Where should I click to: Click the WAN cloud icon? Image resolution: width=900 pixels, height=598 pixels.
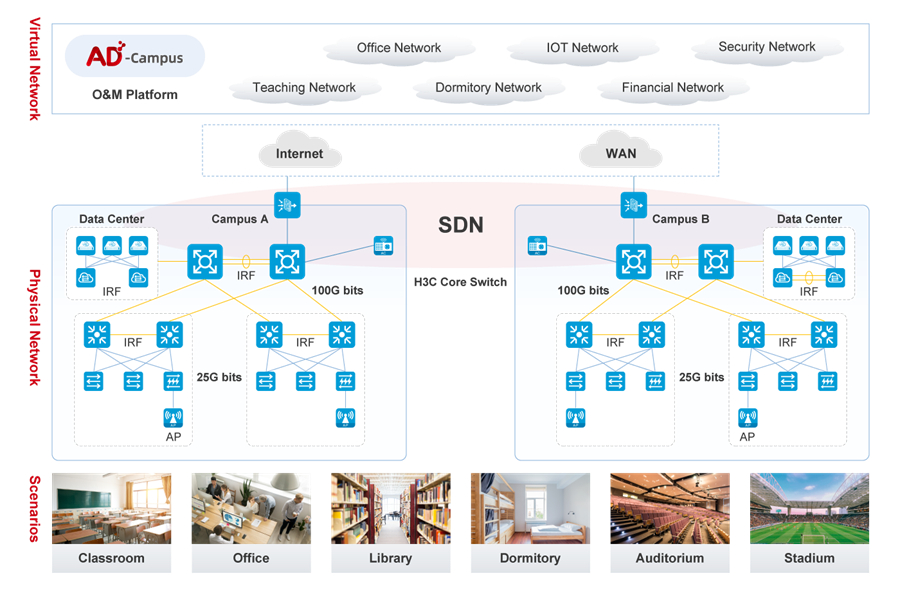click(620, 150)
